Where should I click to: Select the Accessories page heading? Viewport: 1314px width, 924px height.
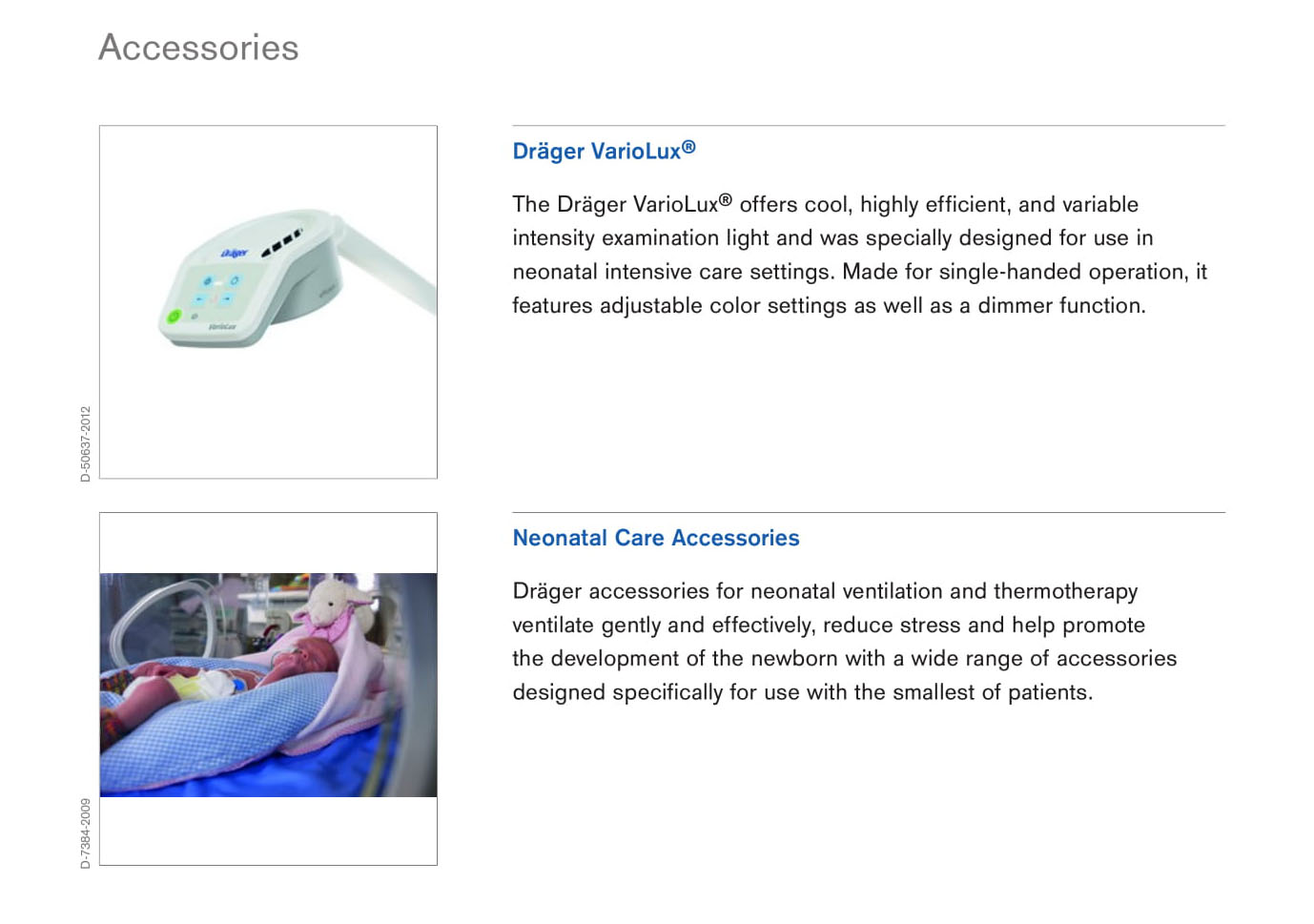click(x=198, y=48)
